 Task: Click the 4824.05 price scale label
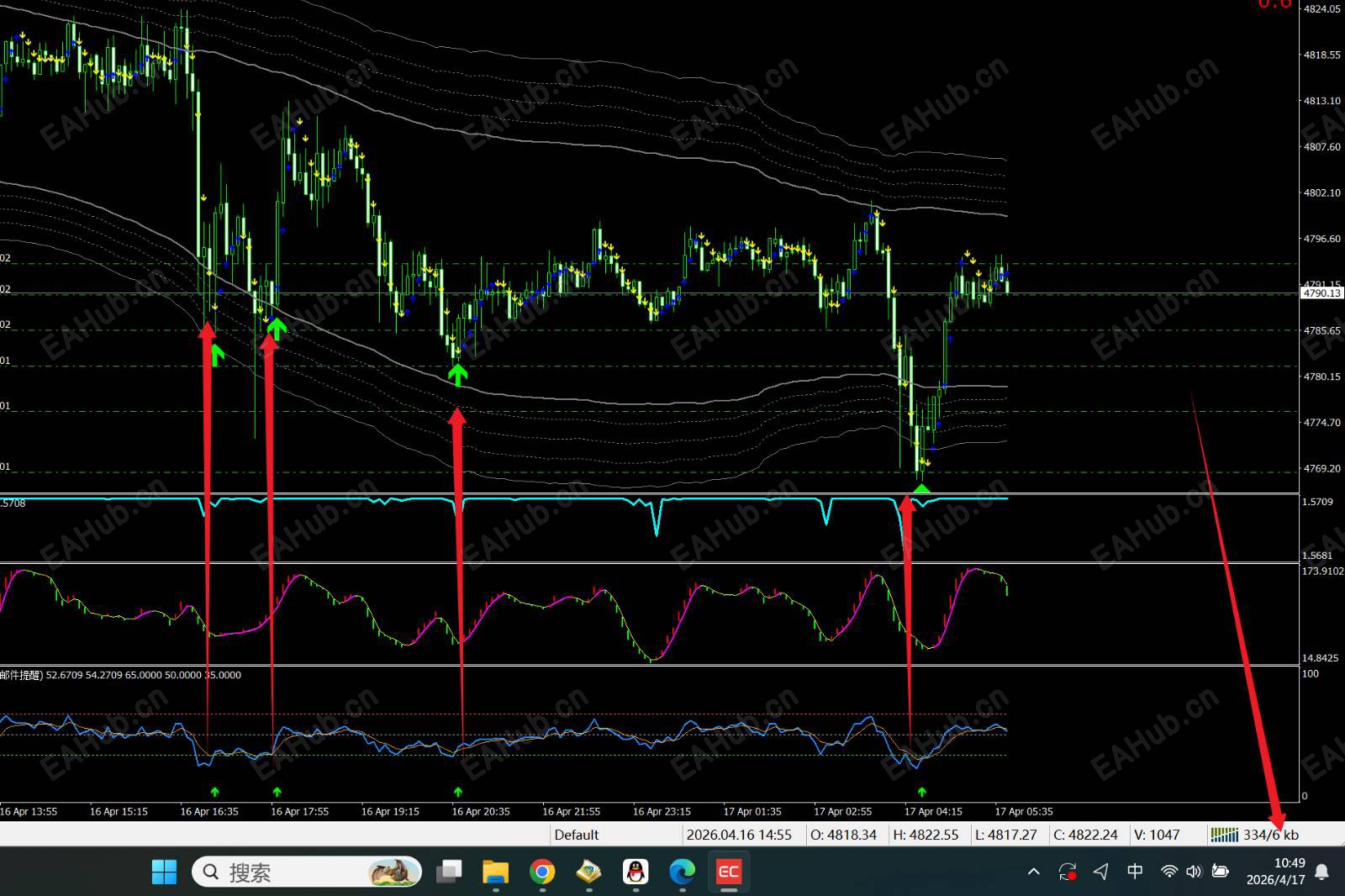pyautogui.click(x=1322, y=9)
